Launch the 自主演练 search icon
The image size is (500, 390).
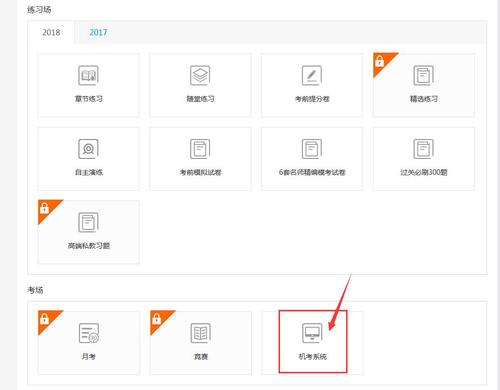click(x=88, y=149)
